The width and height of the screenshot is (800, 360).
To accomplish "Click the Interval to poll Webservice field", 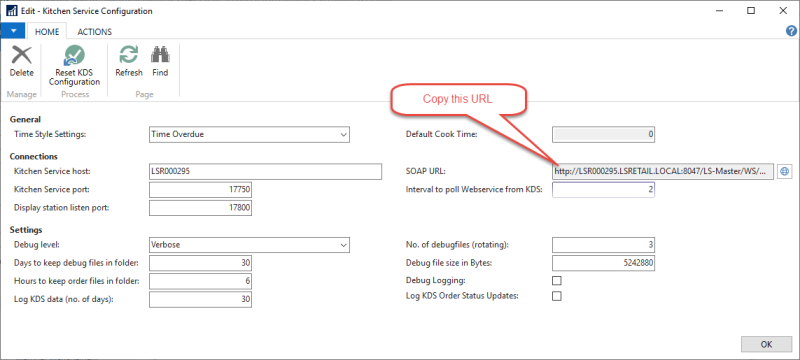I will [x=604, y=190].
